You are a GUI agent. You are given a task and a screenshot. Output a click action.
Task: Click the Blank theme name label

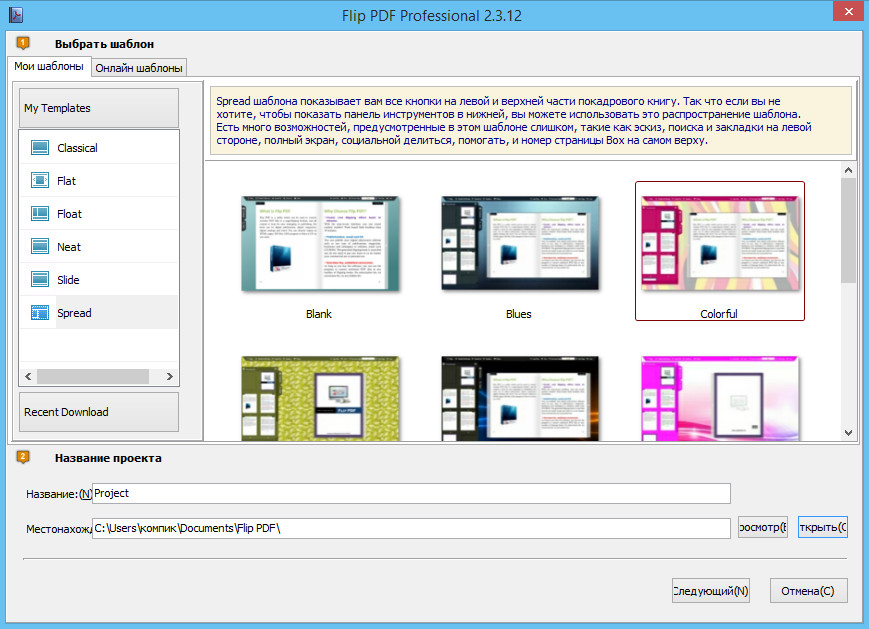coord(319,314)
